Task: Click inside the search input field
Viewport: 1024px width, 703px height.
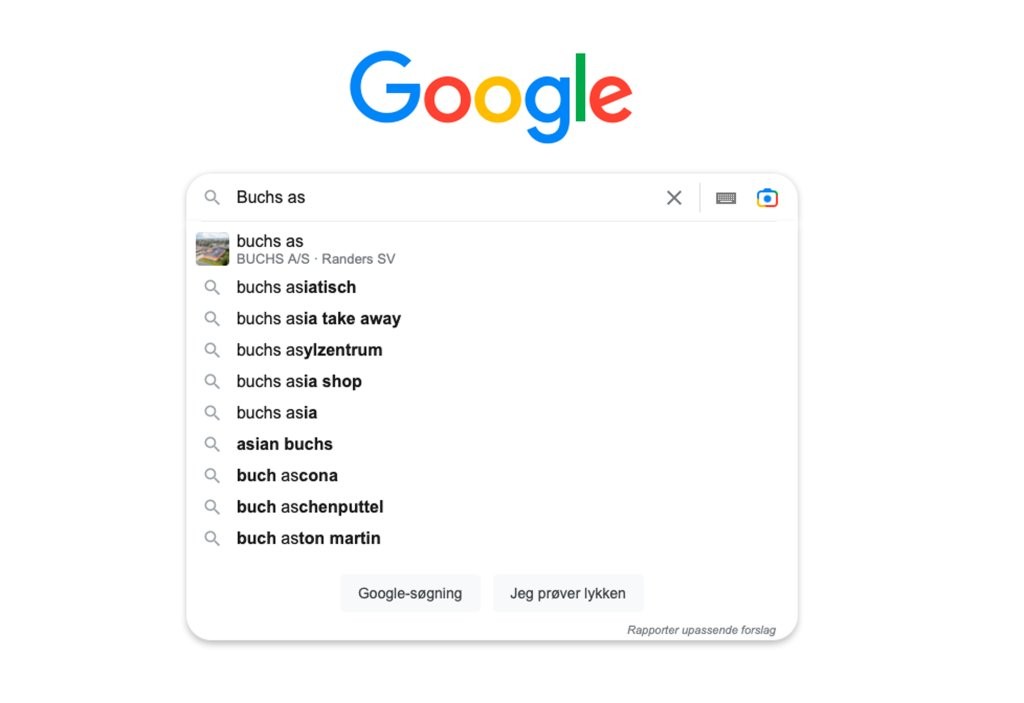Action: pos(400,198)
